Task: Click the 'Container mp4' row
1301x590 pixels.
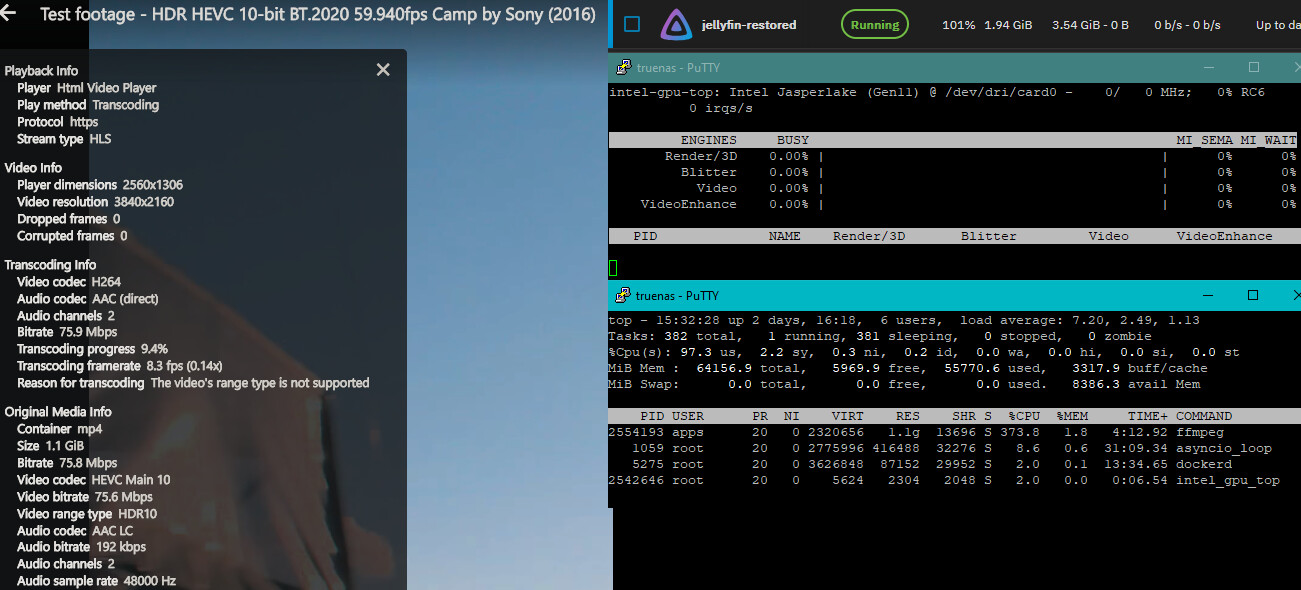Action: pos(60,429)
